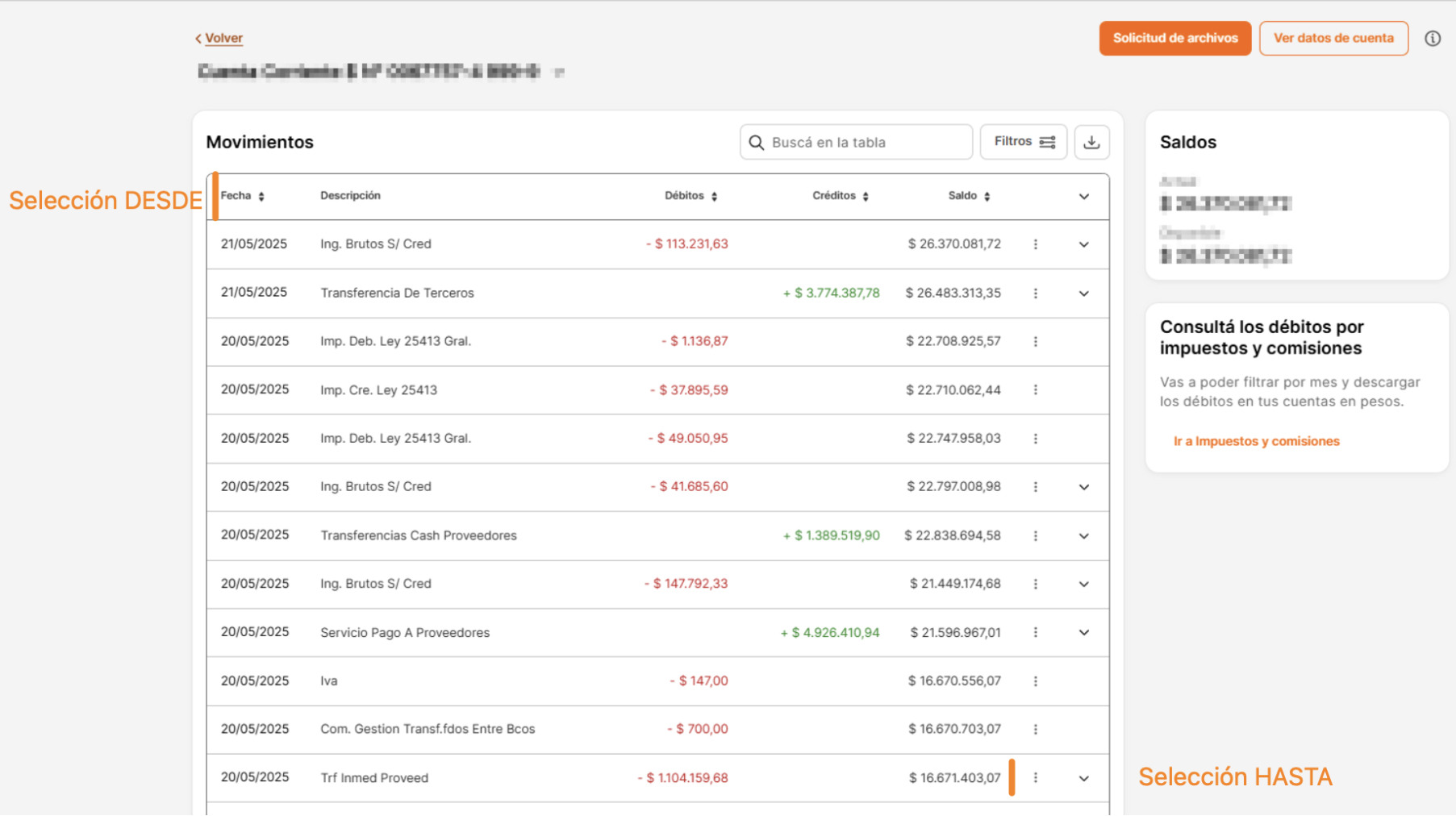
Task: Follow the Ir a Impuestos y comisiones link
Action: click(1256, 441)
